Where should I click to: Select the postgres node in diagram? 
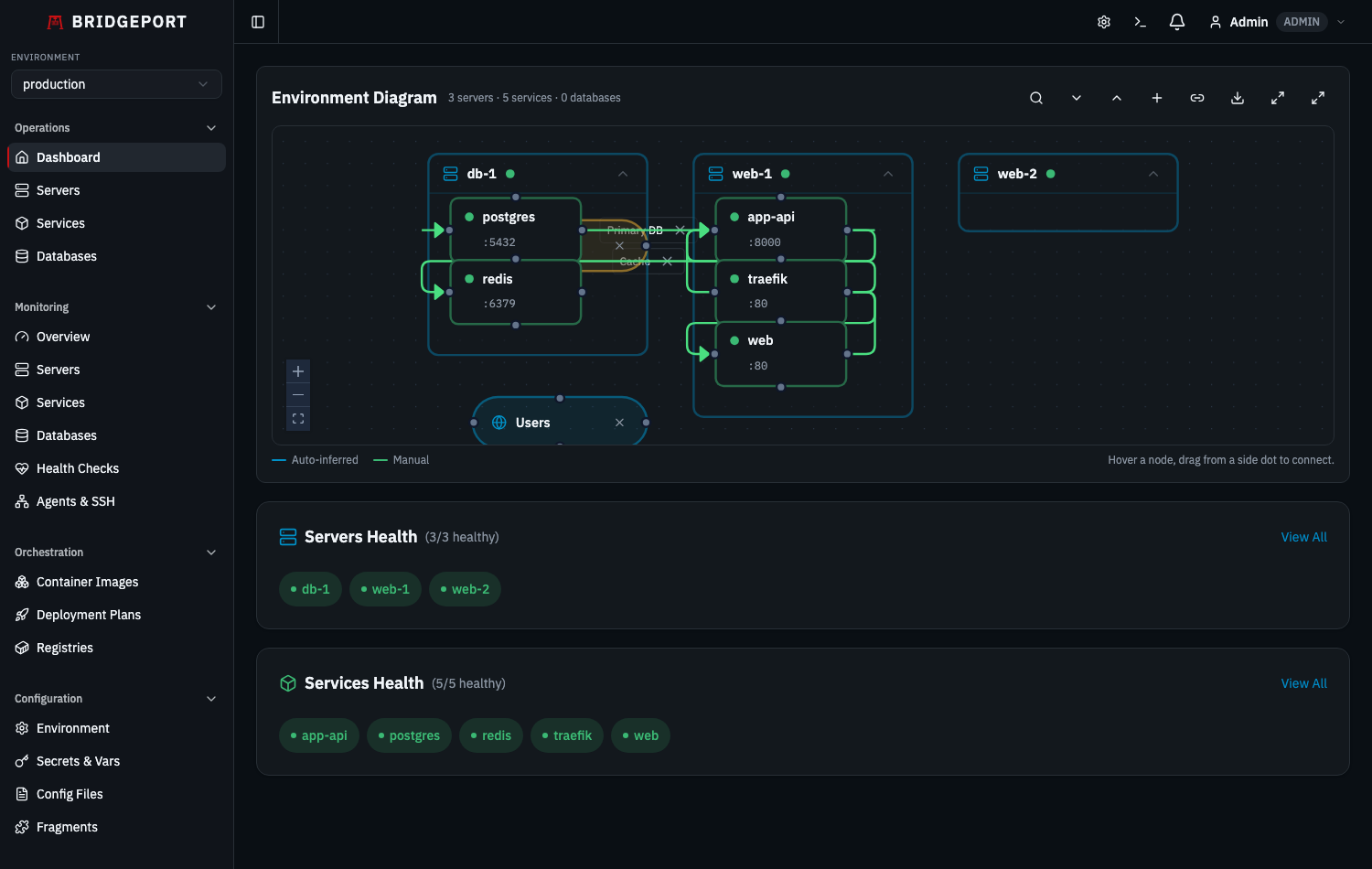(x=516, y=229)
